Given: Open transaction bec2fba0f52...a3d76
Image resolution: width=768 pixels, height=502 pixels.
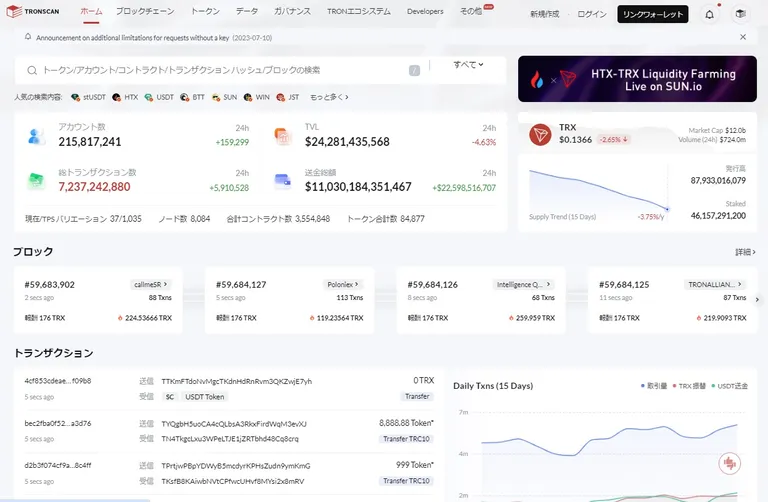Looking at the screenshot, I should pyautogui.click(x=58, y=423).
